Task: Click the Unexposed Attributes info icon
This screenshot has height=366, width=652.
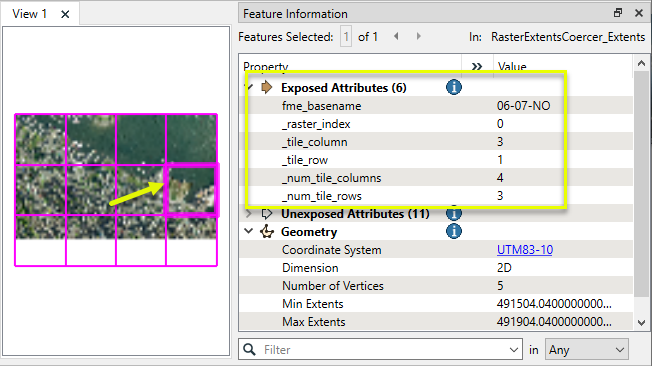Action: 454,214
